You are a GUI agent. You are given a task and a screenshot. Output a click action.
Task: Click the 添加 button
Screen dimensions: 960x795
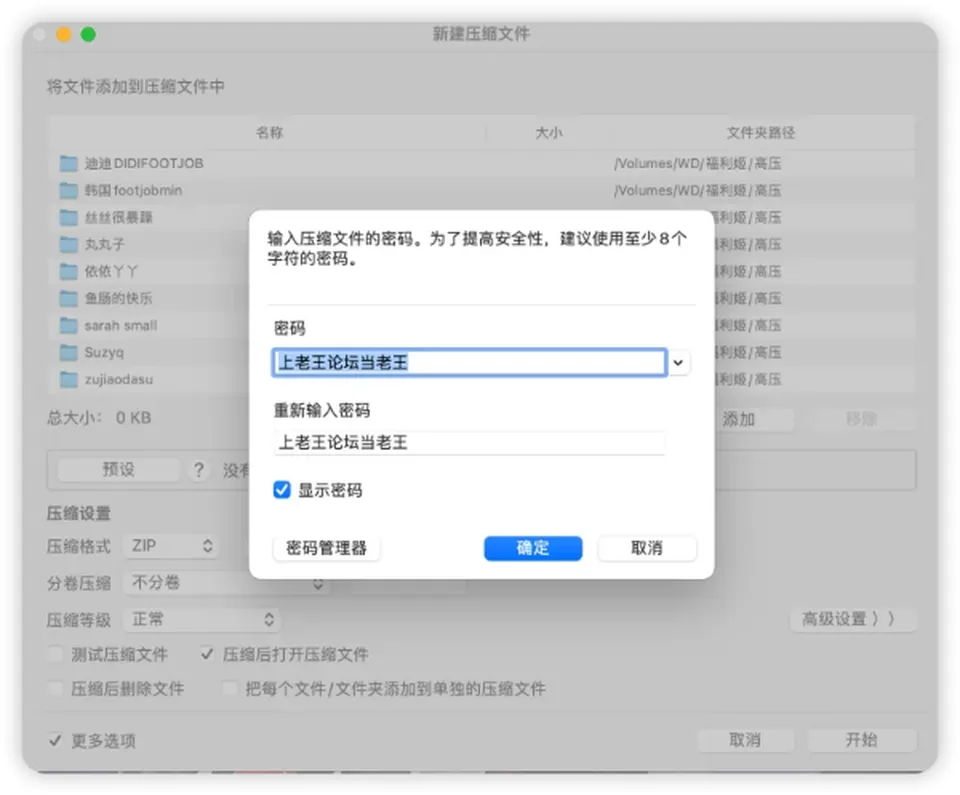[x=738, y=420]
